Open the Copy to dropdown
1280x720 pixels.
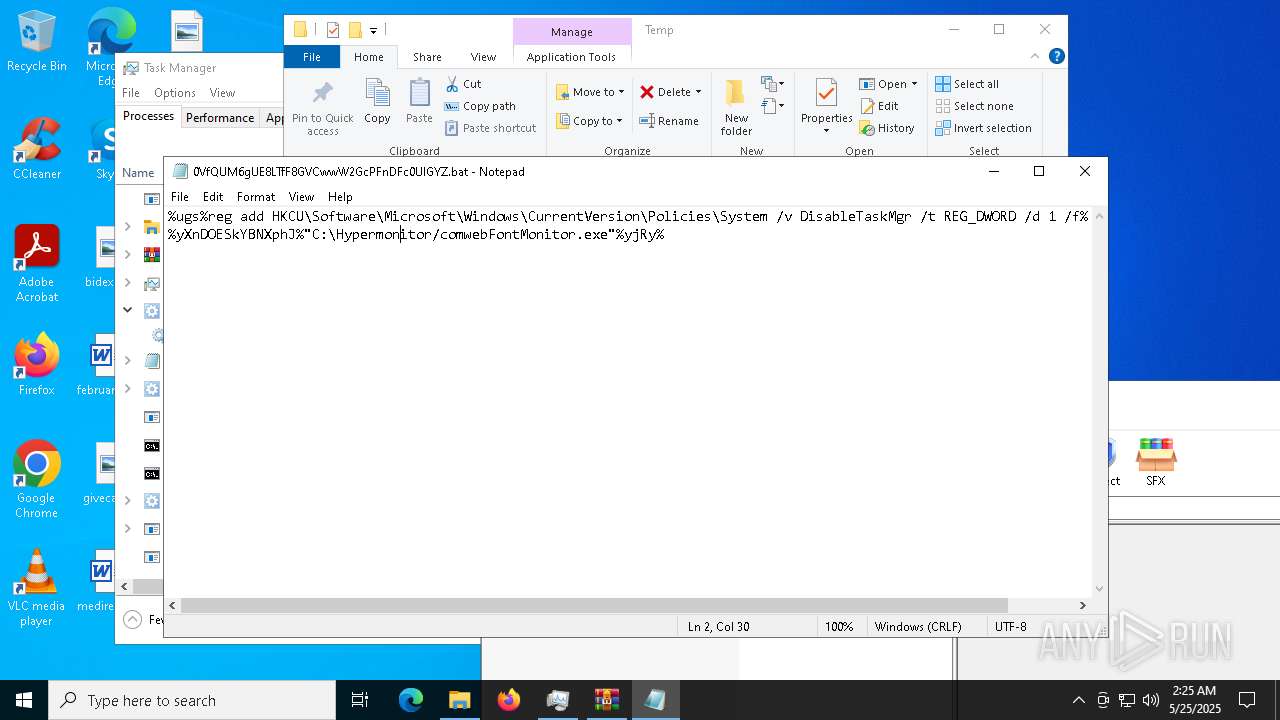590,121
